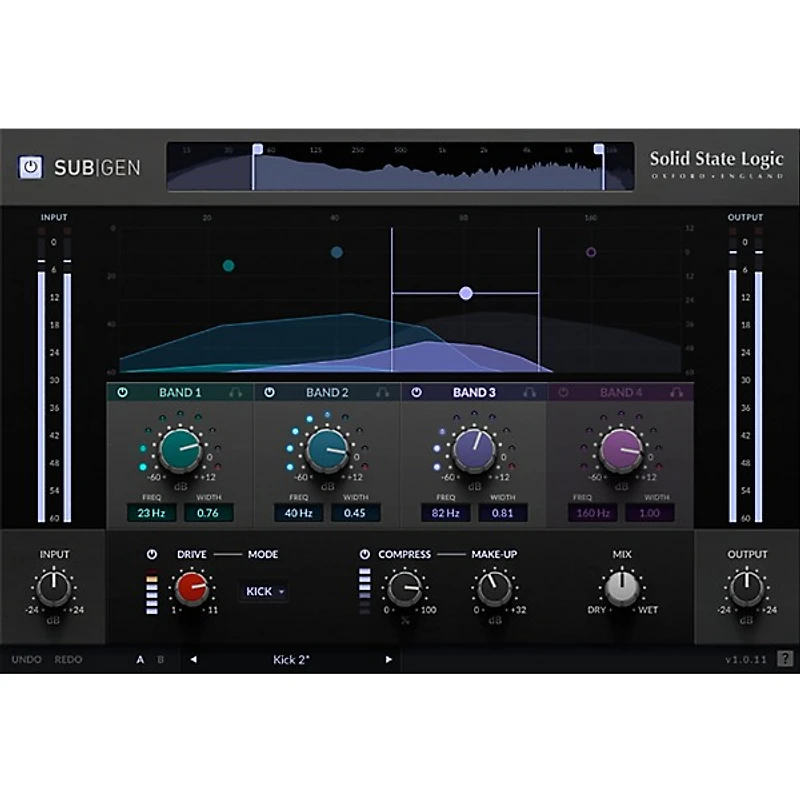Image resolution: width=800 pixels, height=800 pixels.
Task: Click the high range handle on spectrum overview
Action: (599, 149)
